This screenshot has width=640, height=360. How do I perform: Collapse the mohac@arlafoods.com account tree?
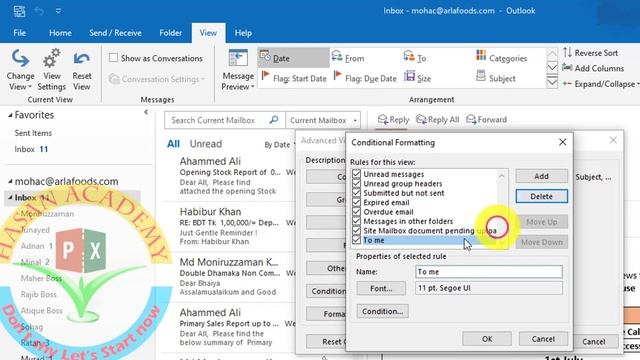pos(10,181)
